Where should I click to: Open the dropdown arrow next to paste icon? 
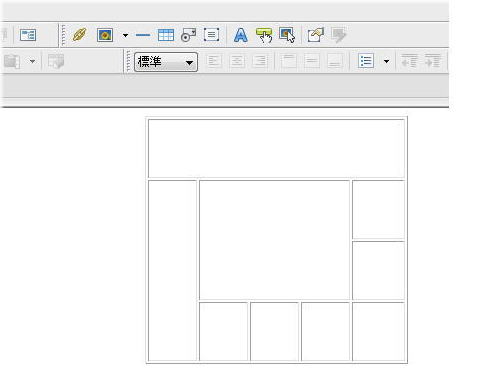(32, 61)
